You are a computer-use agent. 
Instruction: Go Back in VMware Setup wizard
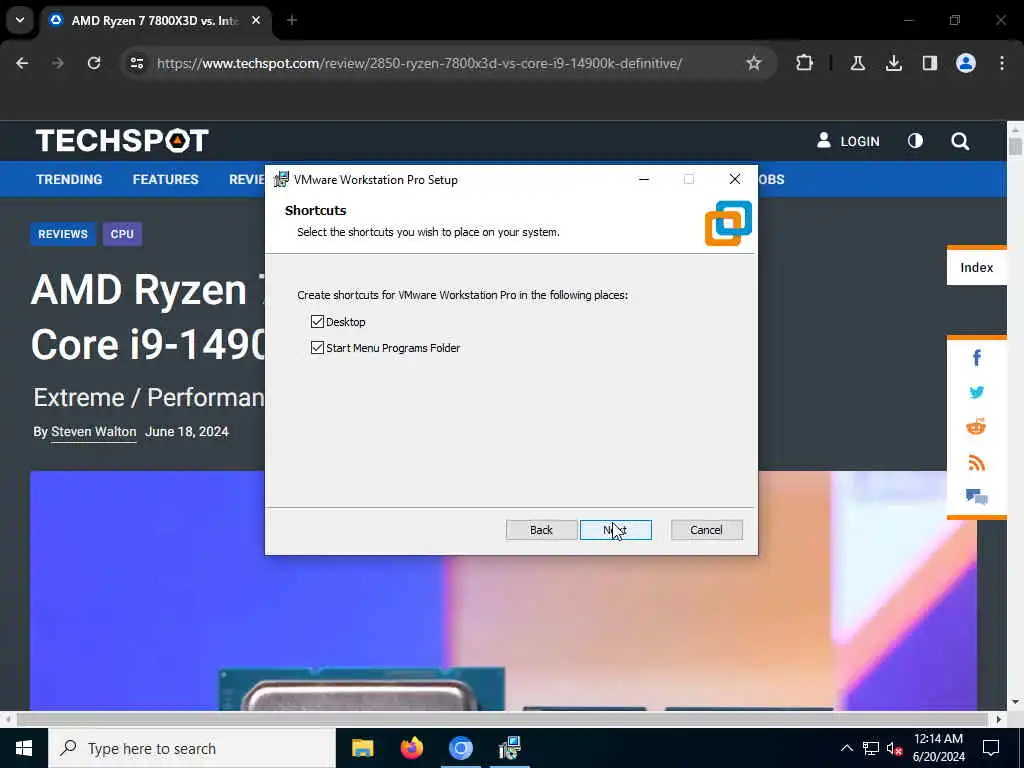click(541, 530)
